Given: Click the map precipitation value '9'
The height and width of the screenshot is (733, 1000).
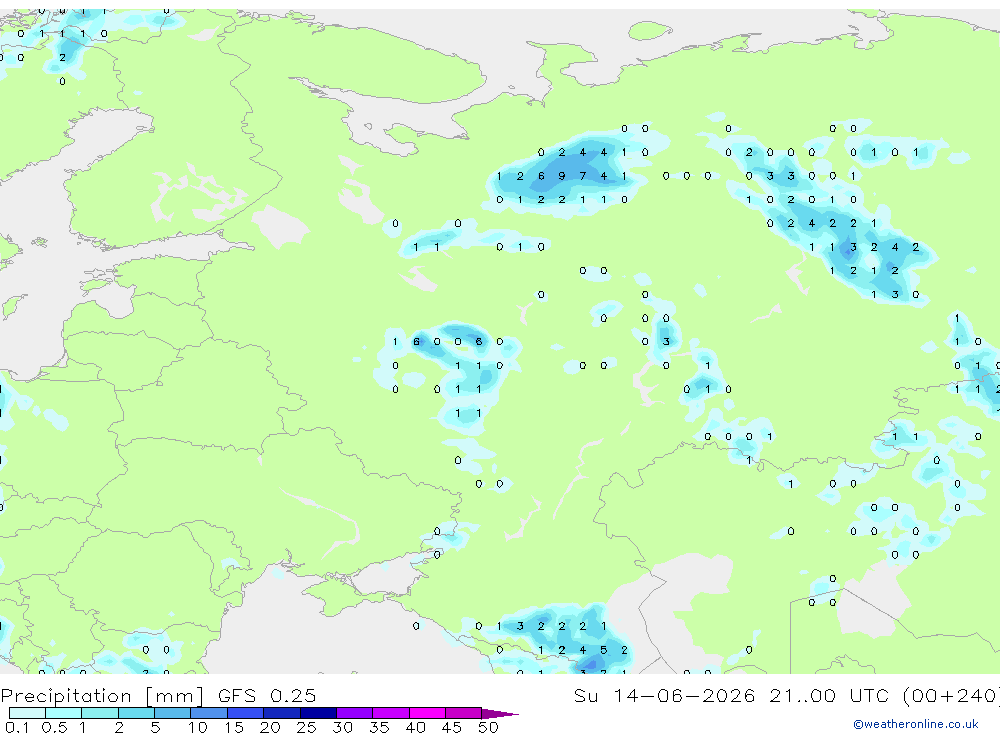Looking at the screenshot, I should tap(561, 176).
